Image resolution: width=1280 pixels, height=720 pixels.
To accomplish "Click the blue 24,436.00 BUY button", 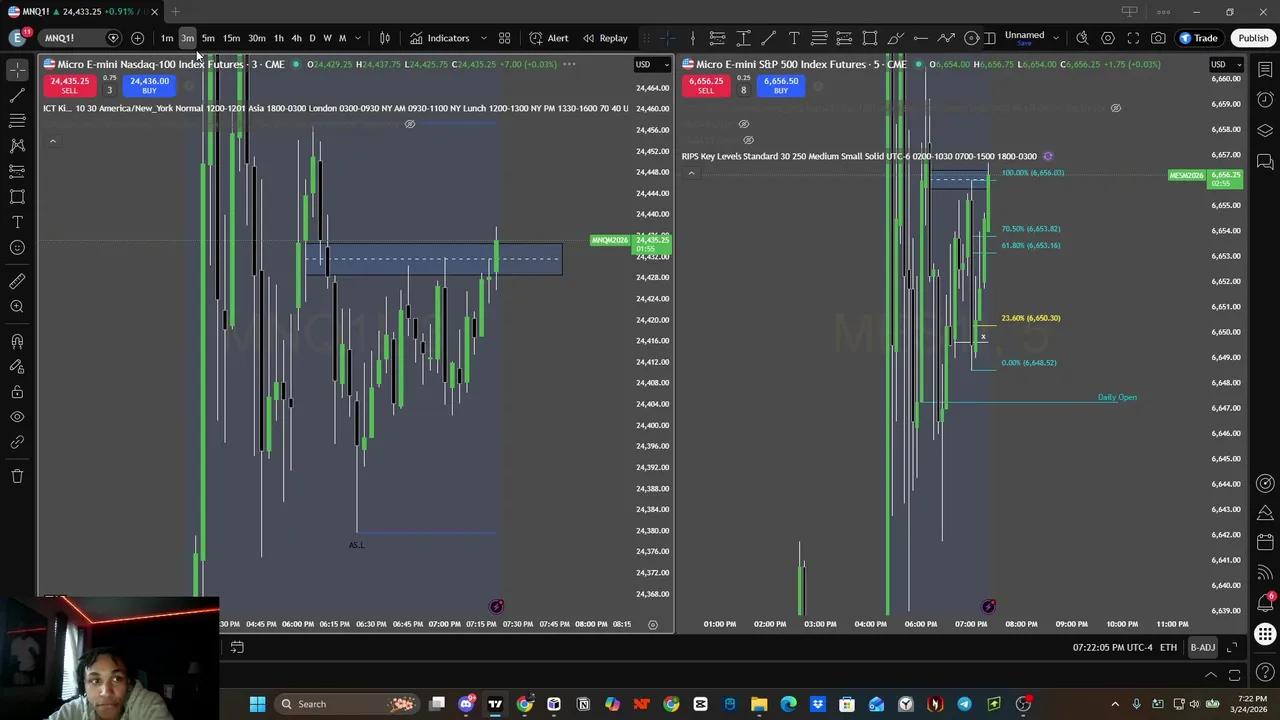I will point(149,85).
